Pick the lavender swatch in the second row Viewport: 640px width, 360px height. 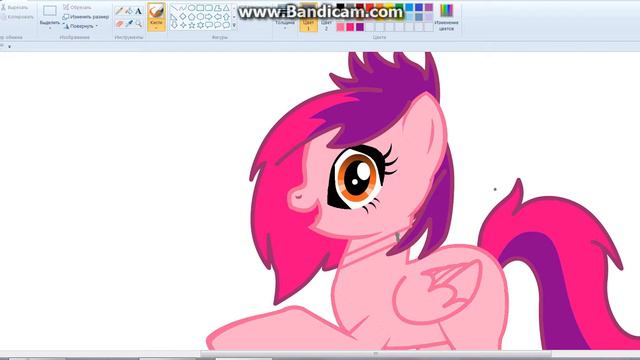pyautogui.click(x=429, y=17)
